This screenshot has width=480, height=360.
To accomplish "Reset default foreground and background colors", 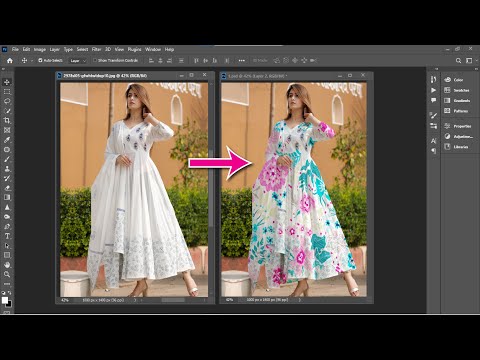I will 4,293.
